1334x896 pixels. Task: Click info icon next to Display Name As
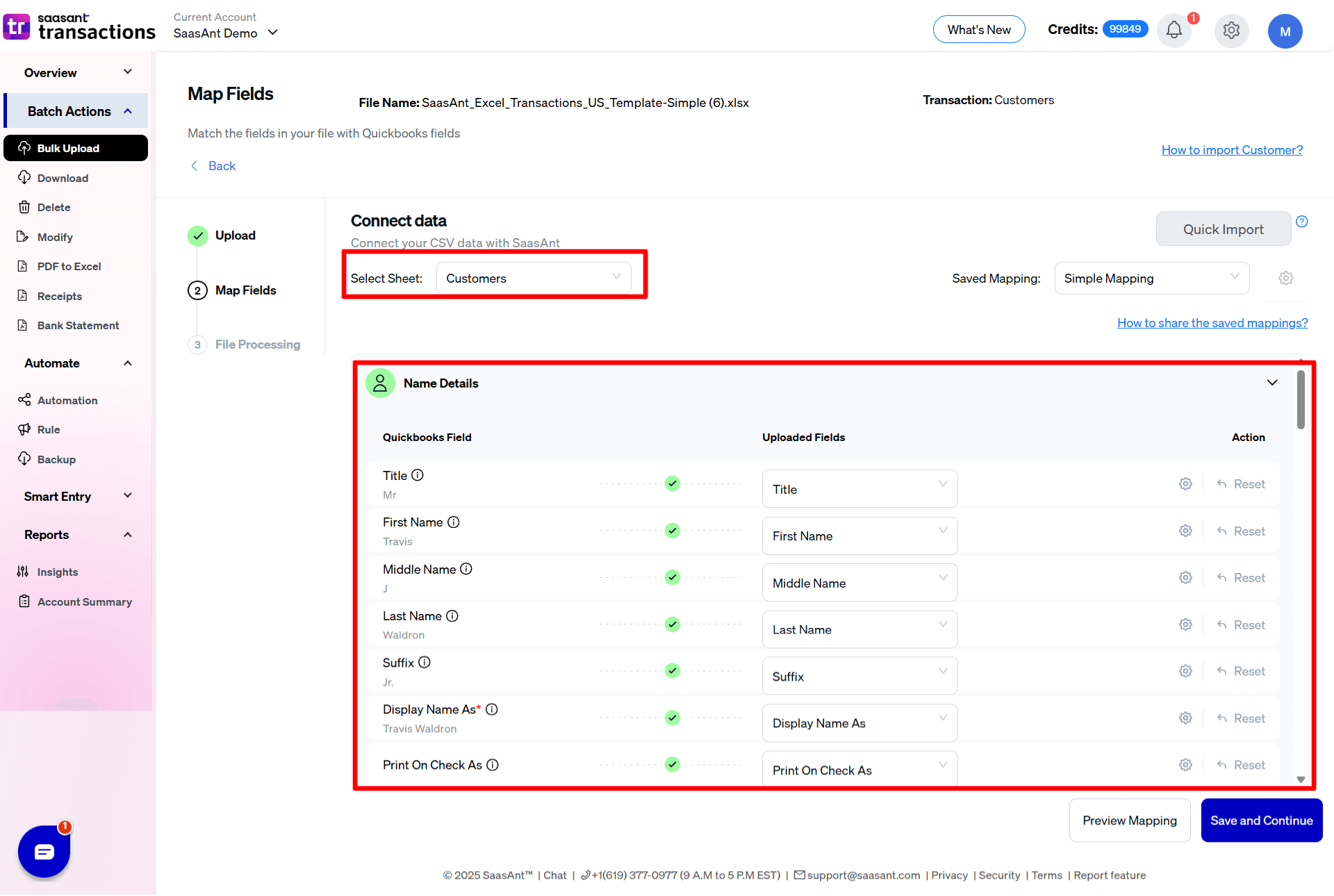[492, 710]
